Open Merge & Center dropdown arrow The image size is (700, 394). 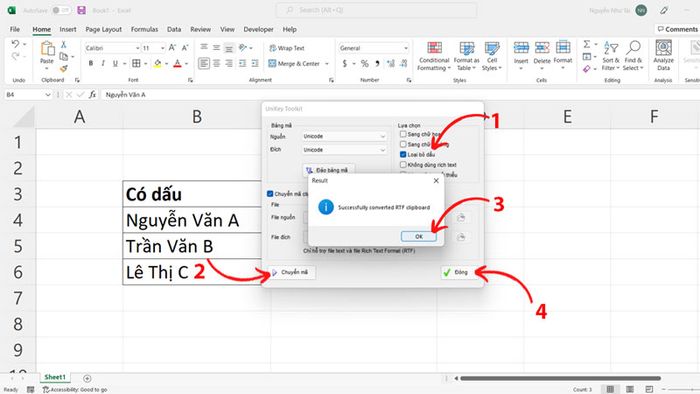pos(327,64)
